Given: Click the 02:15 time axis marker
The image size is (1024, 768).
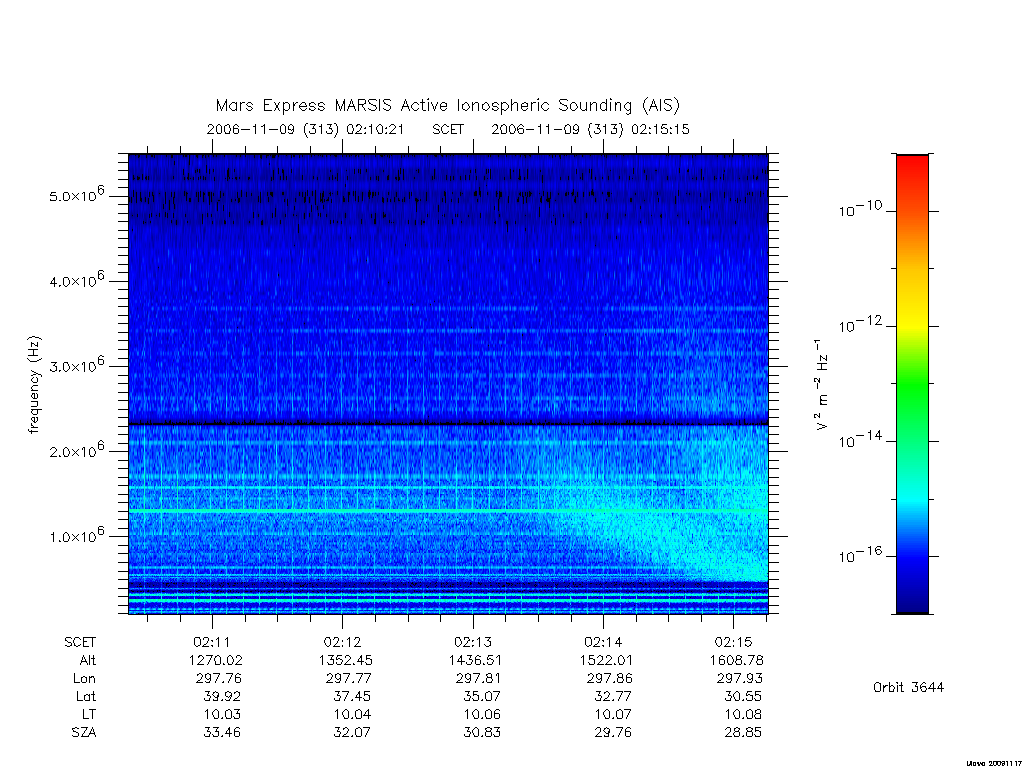Looking at the screenshot, I should tap(733, 642).
